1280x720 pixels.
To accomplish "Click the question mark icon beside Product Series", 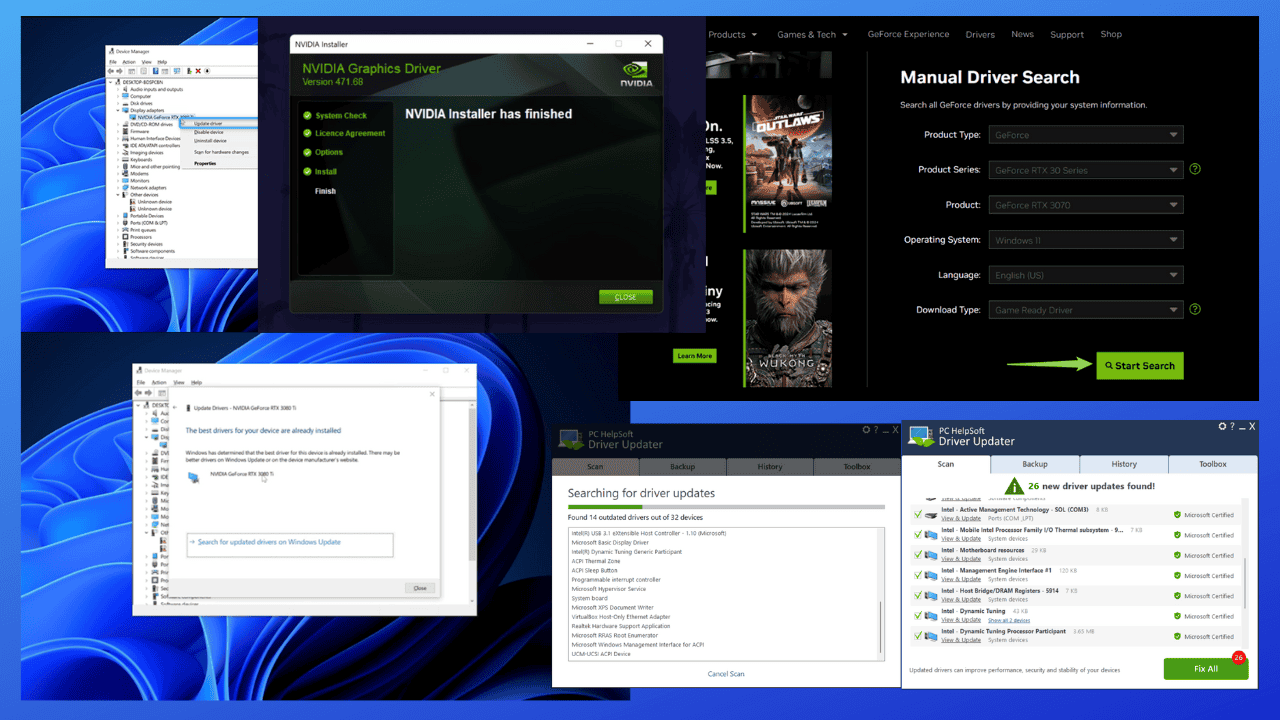I will tap(1195, 169).
